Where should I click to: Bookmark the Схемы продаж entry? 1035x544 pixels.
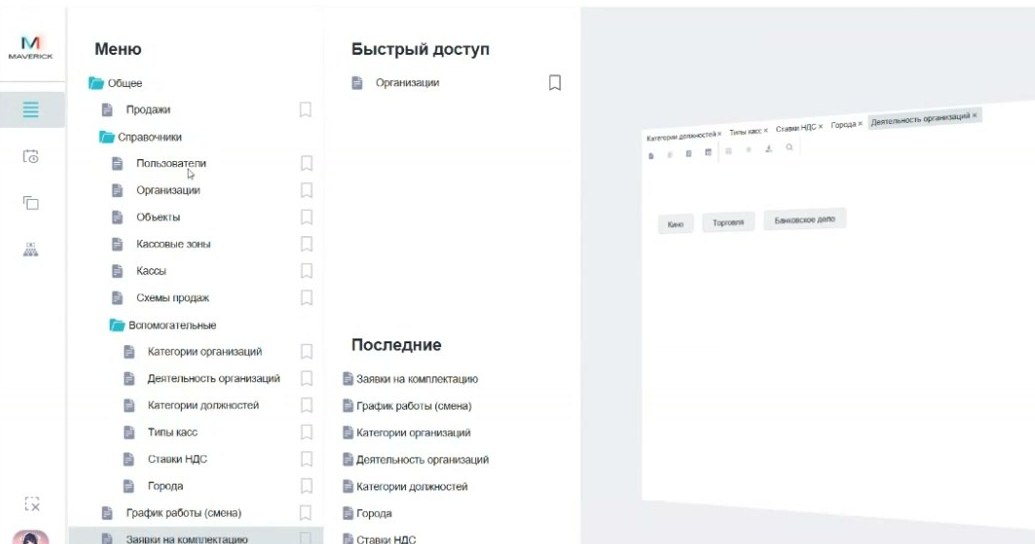pos(306,298)
